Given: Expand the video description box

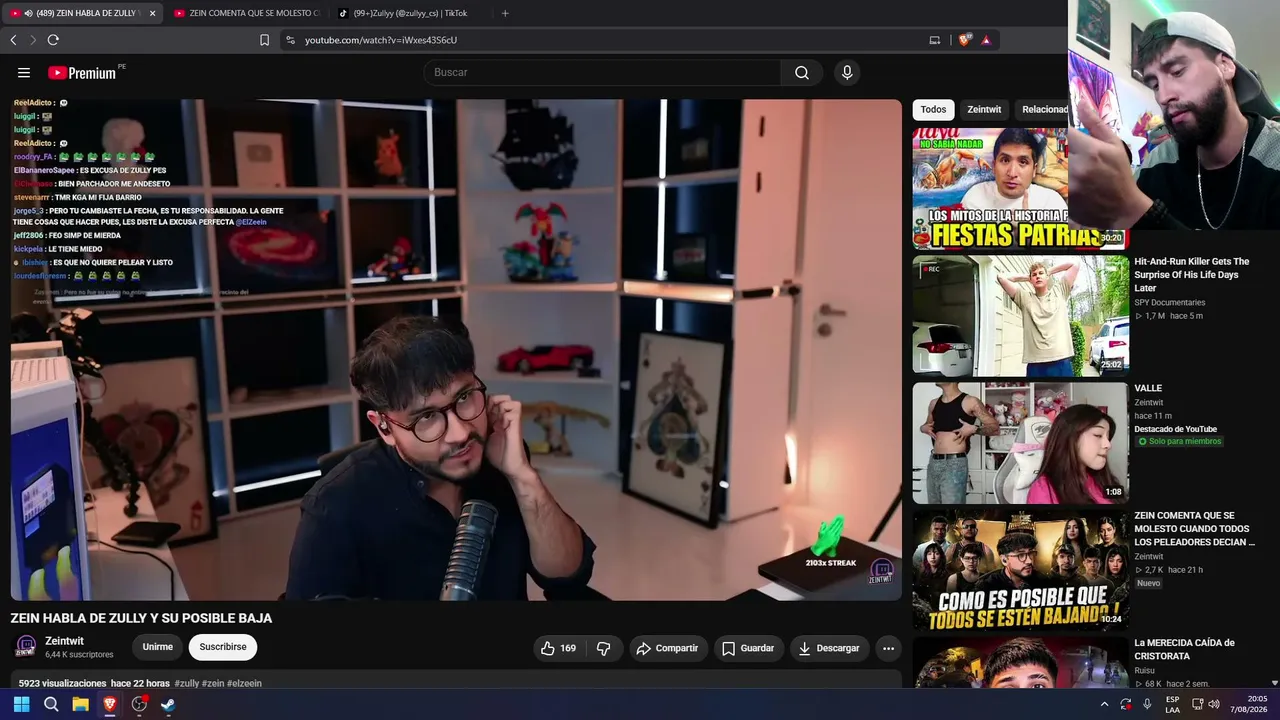Looking at the screenshot, I should coord(456,681).
